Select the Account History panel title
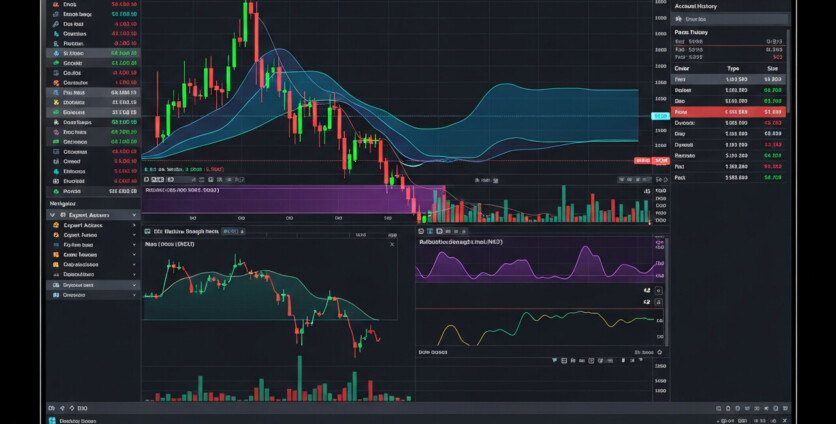The width and height of the screenshot is (836, 424). pyautogui.click(x=695, y=6)
